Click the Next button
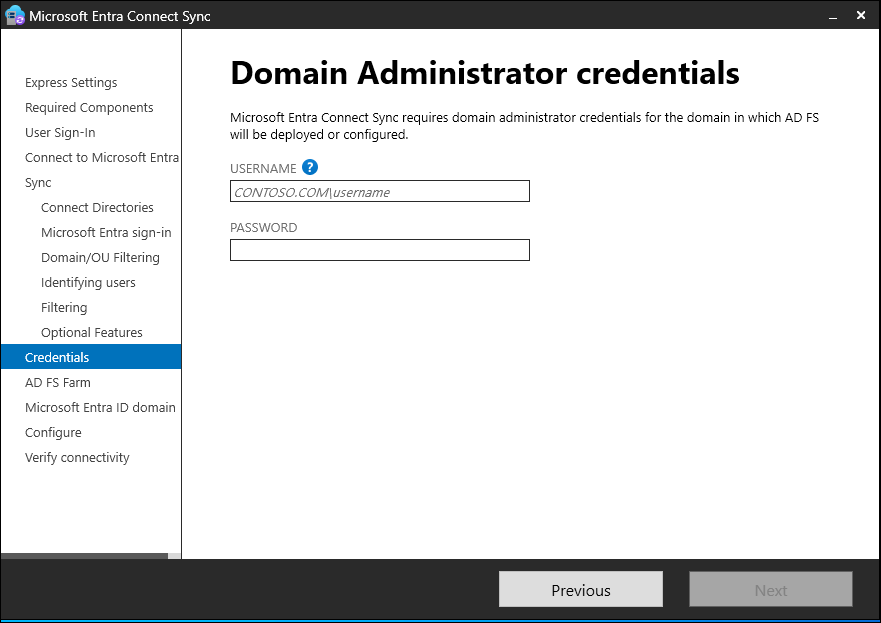Viewport: 881px width, 623px height. tap(770, 590)
